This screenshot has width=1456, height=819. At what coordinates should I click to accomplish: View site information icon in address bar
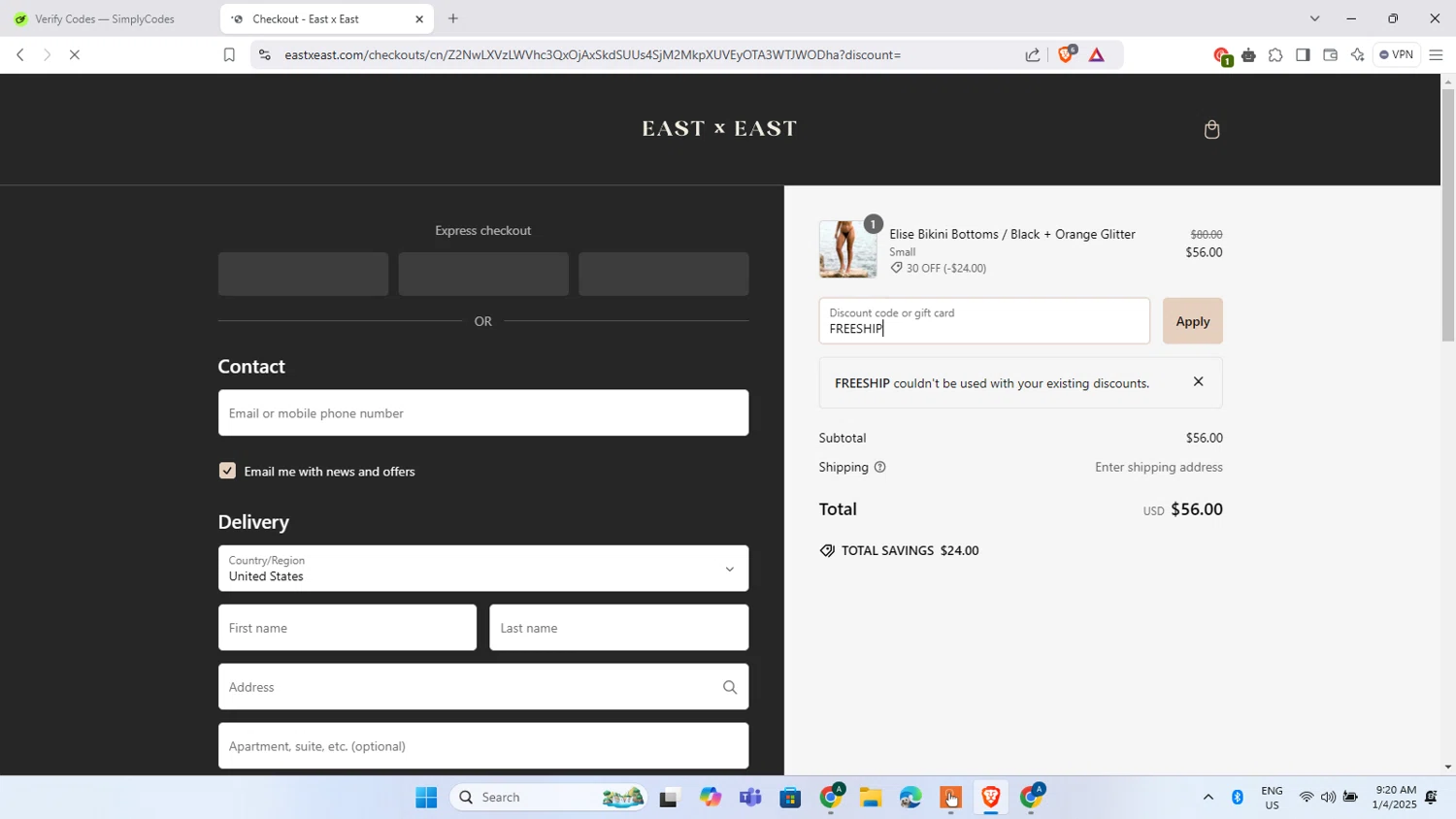[x=264, y=54]
